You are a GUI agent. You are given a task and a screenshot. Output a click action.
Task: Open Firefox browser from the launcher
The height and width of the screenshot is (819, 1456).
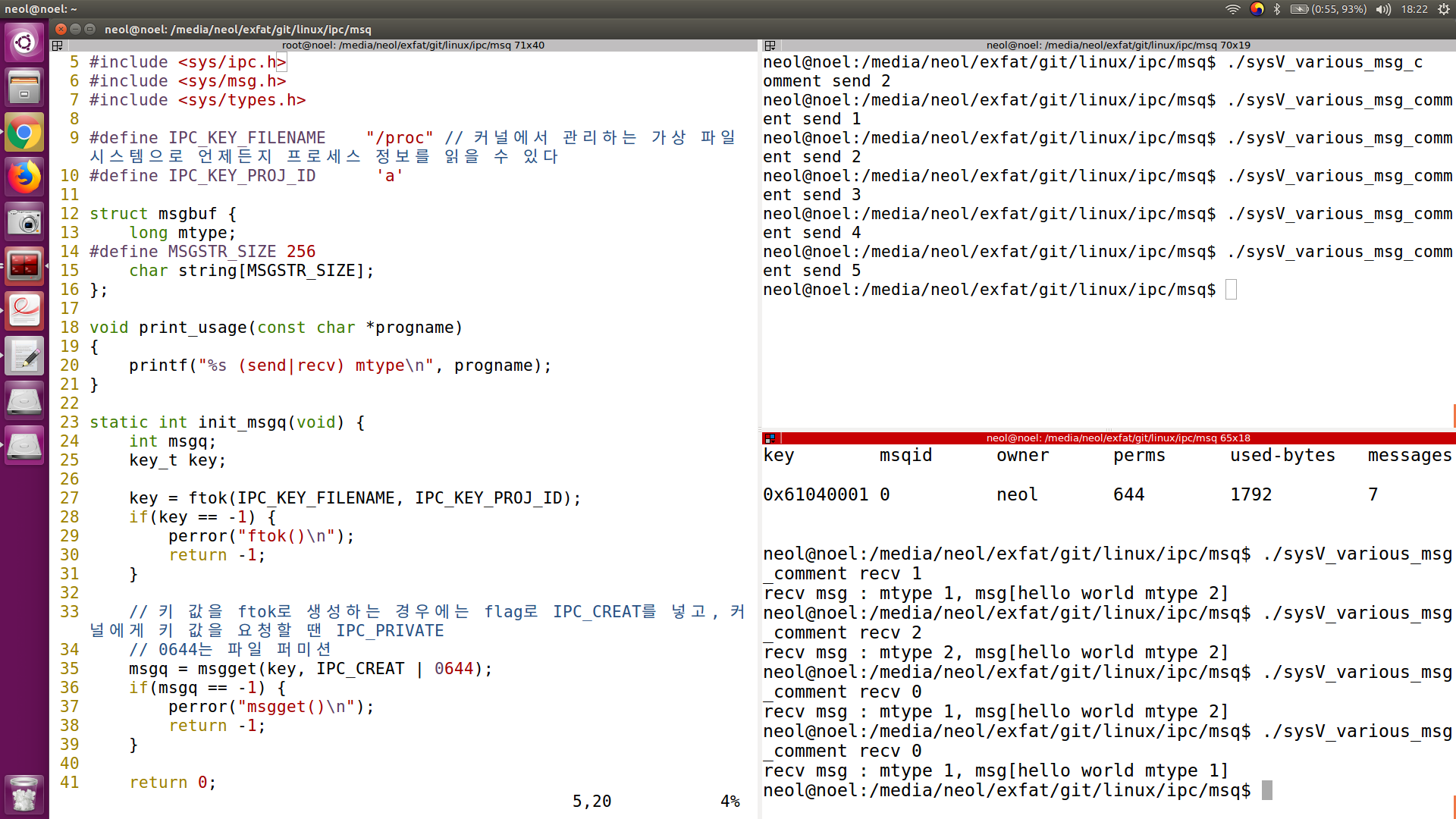(x=24, y=177)
